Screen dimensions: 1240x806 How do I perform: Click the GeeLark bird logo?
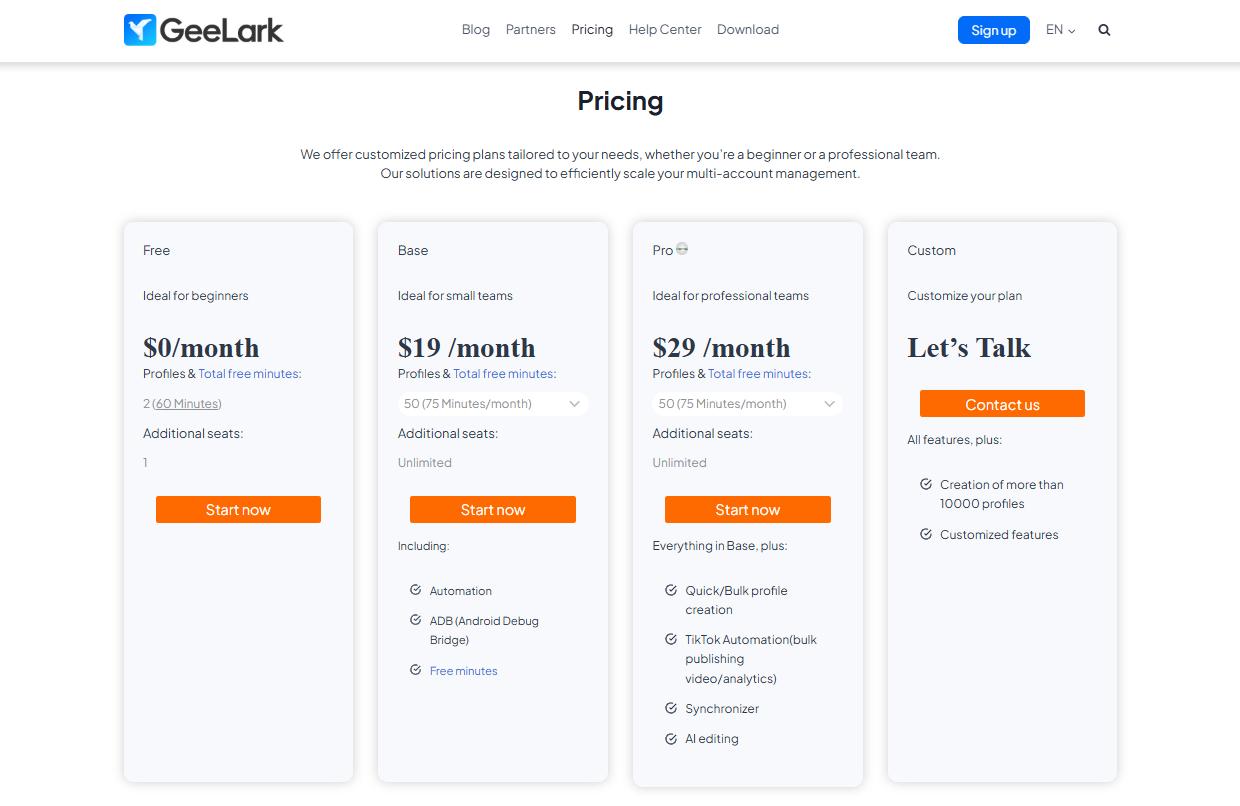(140, 30)
